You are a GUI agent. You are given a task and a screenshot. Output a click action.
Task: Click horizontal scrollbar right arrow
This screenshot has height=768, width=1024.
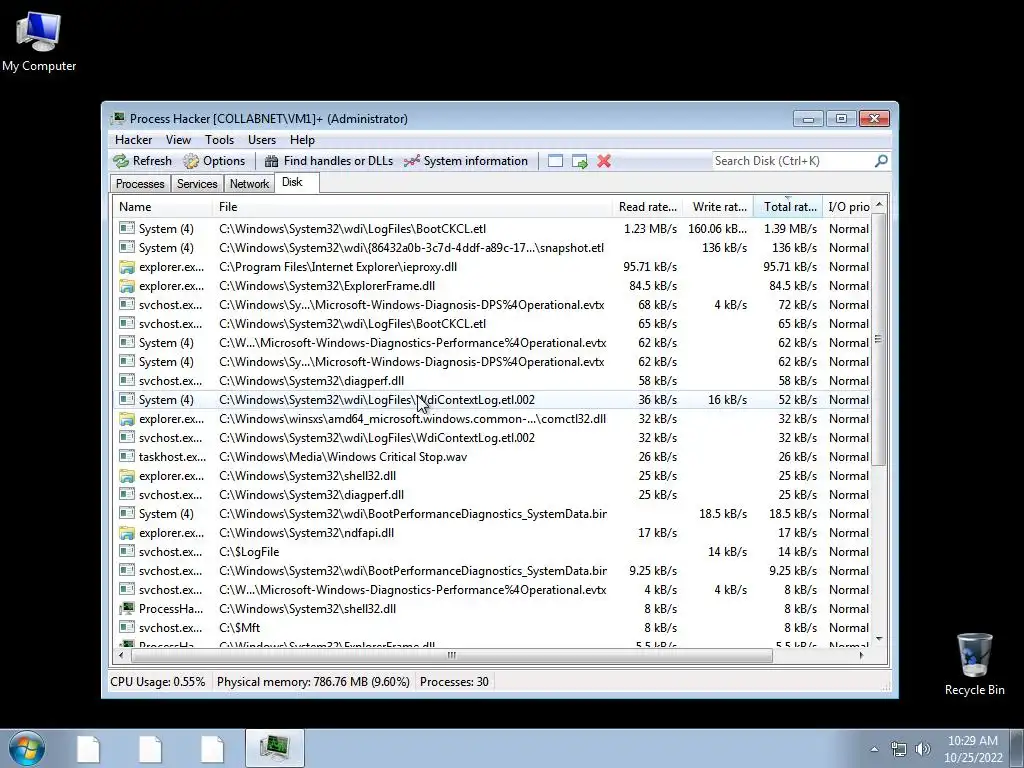(x=861, y=655)
